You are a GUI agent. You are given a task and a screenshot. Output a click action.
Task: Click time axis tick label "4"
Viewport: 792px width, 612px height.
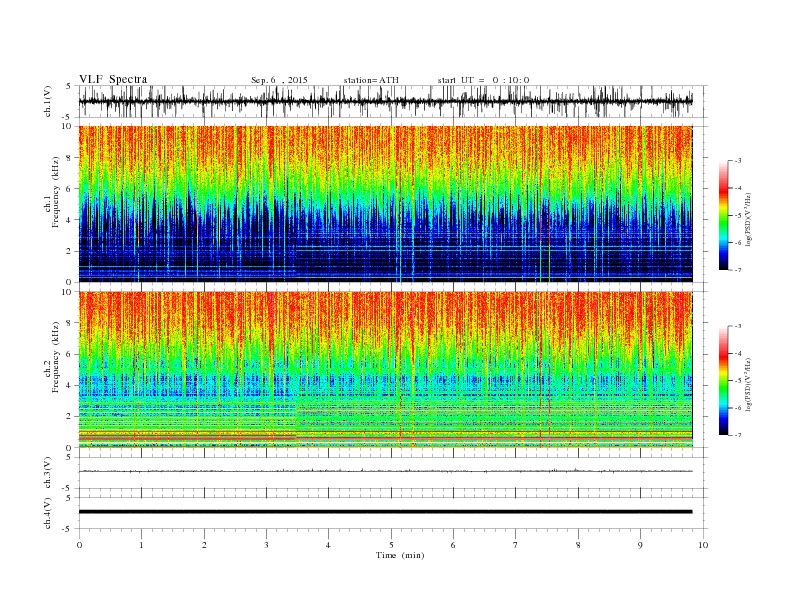(x=329, y=545)
